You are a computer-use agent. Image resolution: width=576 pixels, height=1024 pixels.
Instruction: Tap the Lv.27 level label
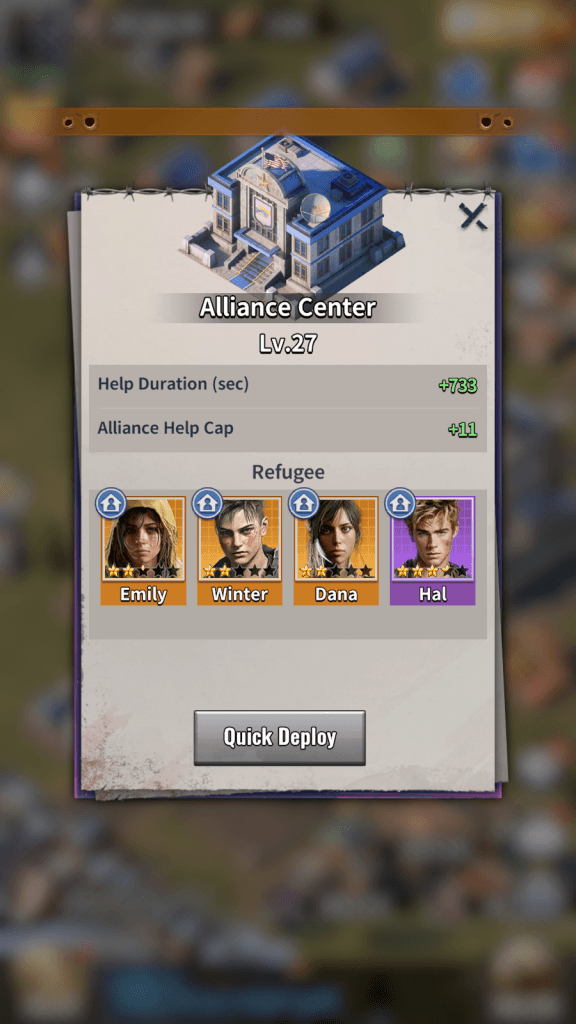287,344
